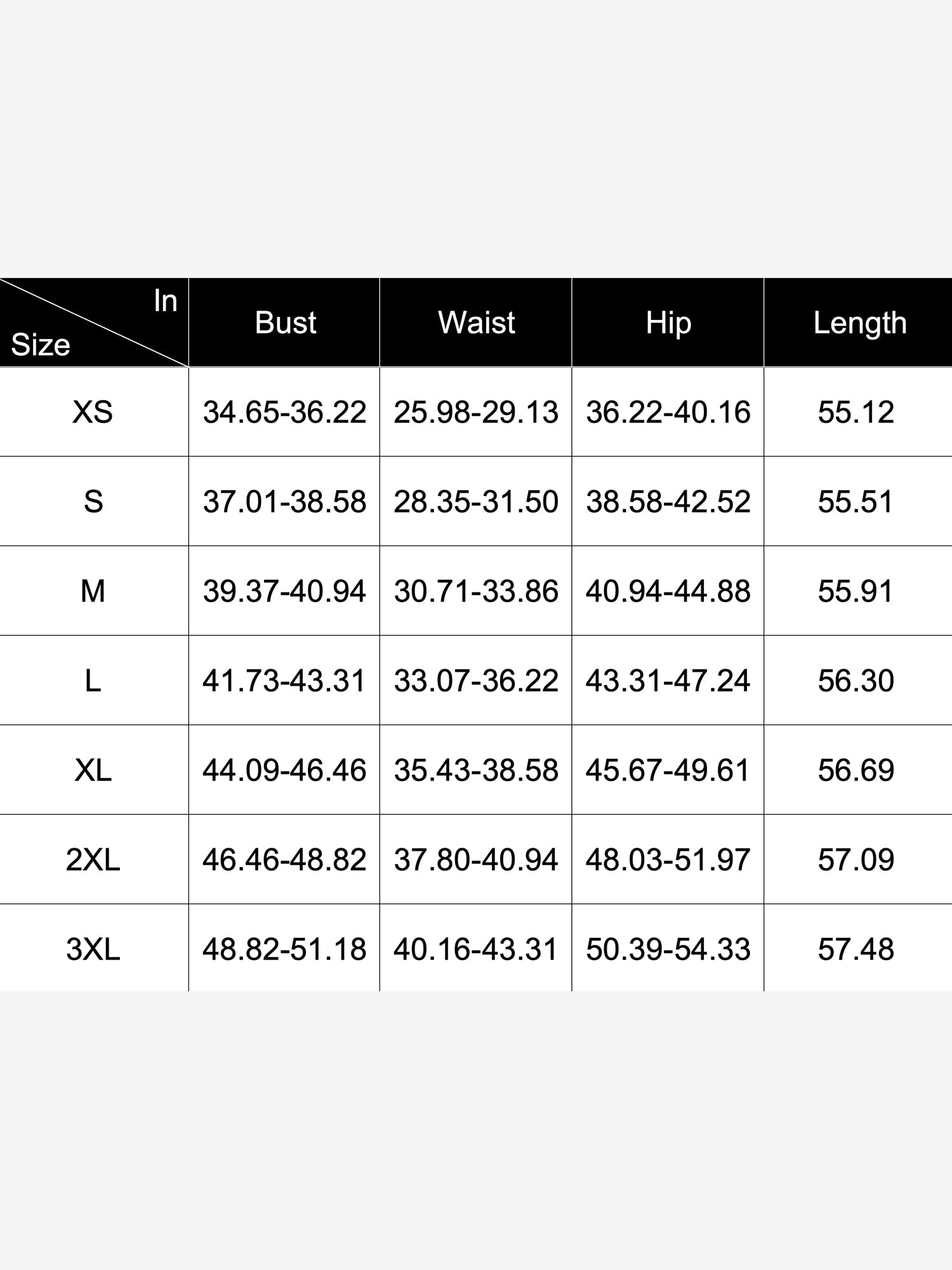Click the L size row label
Screen dimensions: 952x1270
tap(93, 681)
